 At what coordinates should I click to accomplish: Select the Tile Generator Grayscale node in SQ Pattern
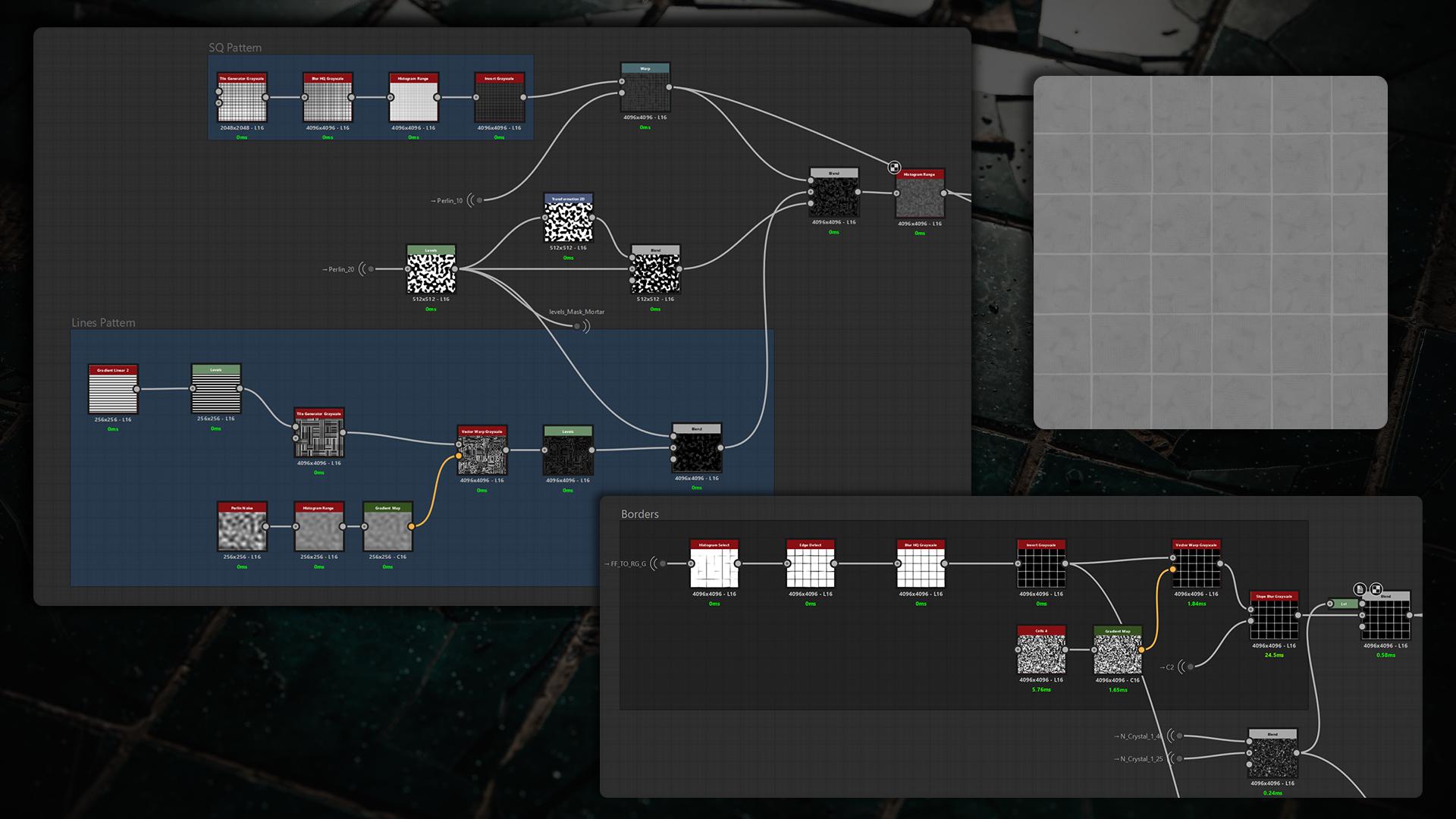(242, 97)
